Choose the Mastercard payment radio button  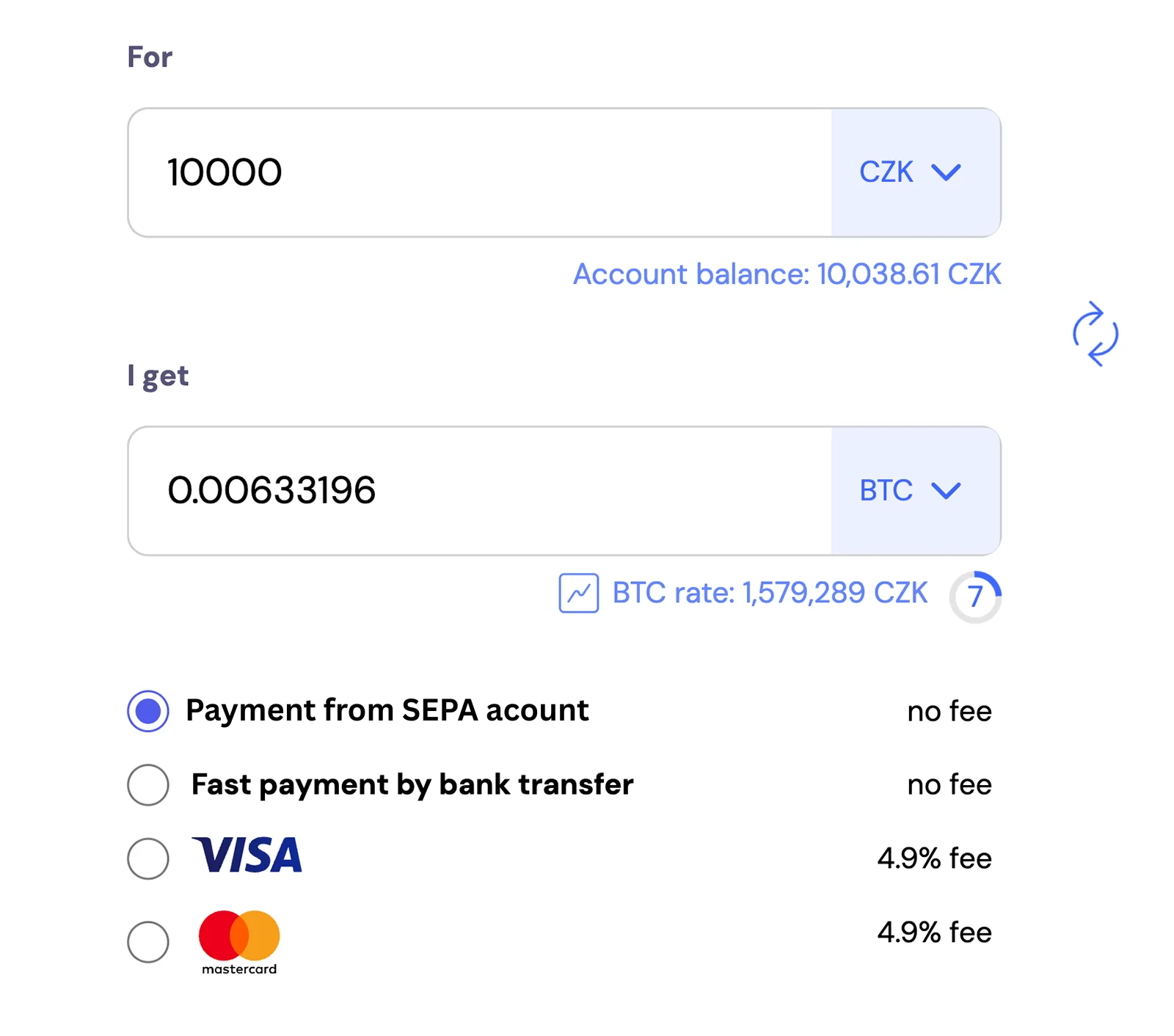coord(148,941)
